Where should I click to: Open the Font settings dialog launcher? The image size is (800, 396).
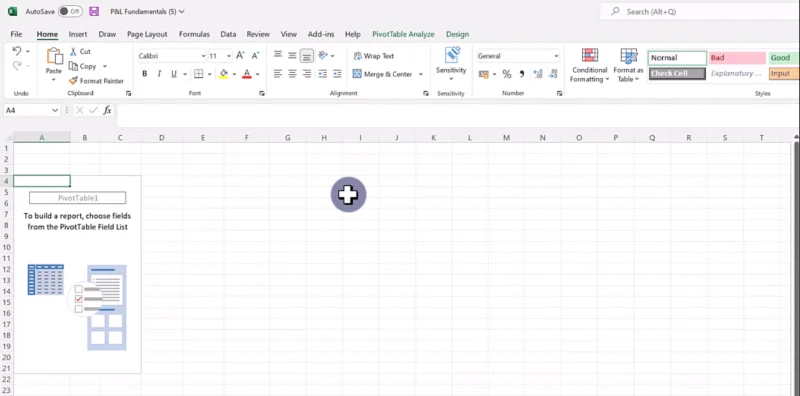click(x=262, y=93)
